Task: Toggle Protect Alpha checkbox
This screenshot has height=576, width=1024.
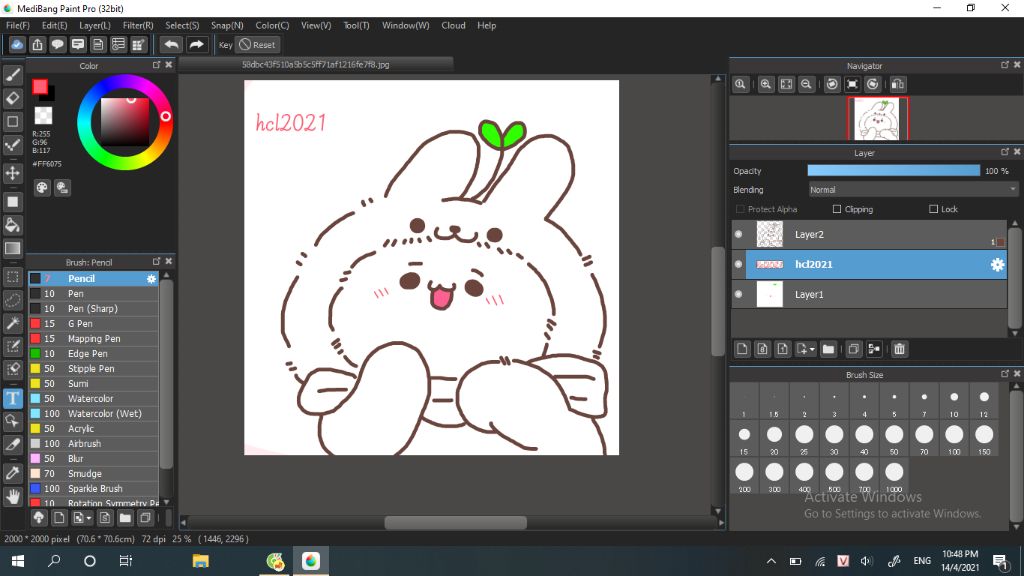Action: [740, 209]
